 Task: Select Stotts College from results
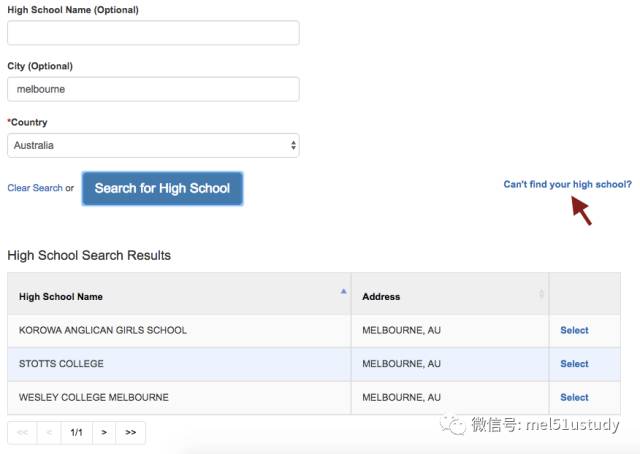pos(574,364)
